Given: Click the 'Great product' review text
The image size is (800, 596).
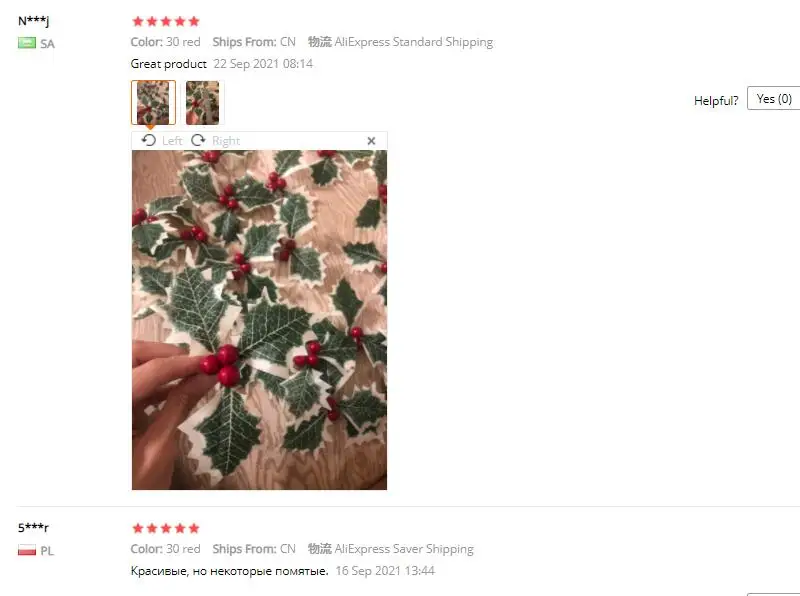Looking at the screenshot, I should point(169,64).
